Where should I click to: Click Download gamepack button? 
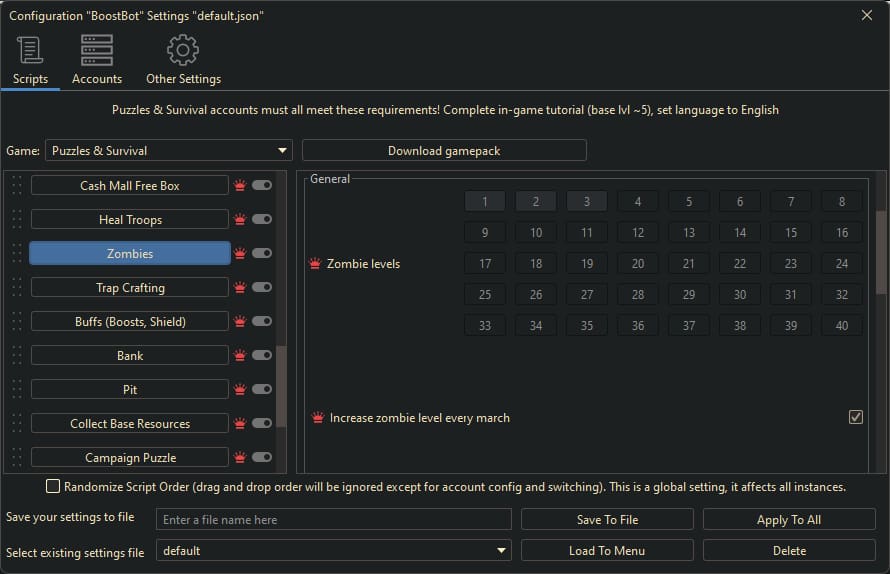(x=444, y=150)
